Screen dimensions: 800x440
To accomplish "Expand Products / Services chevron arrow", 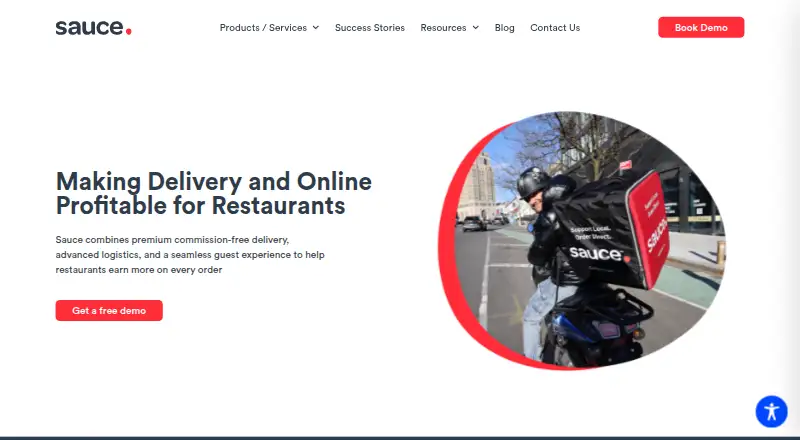I will (x=316, y=28).
